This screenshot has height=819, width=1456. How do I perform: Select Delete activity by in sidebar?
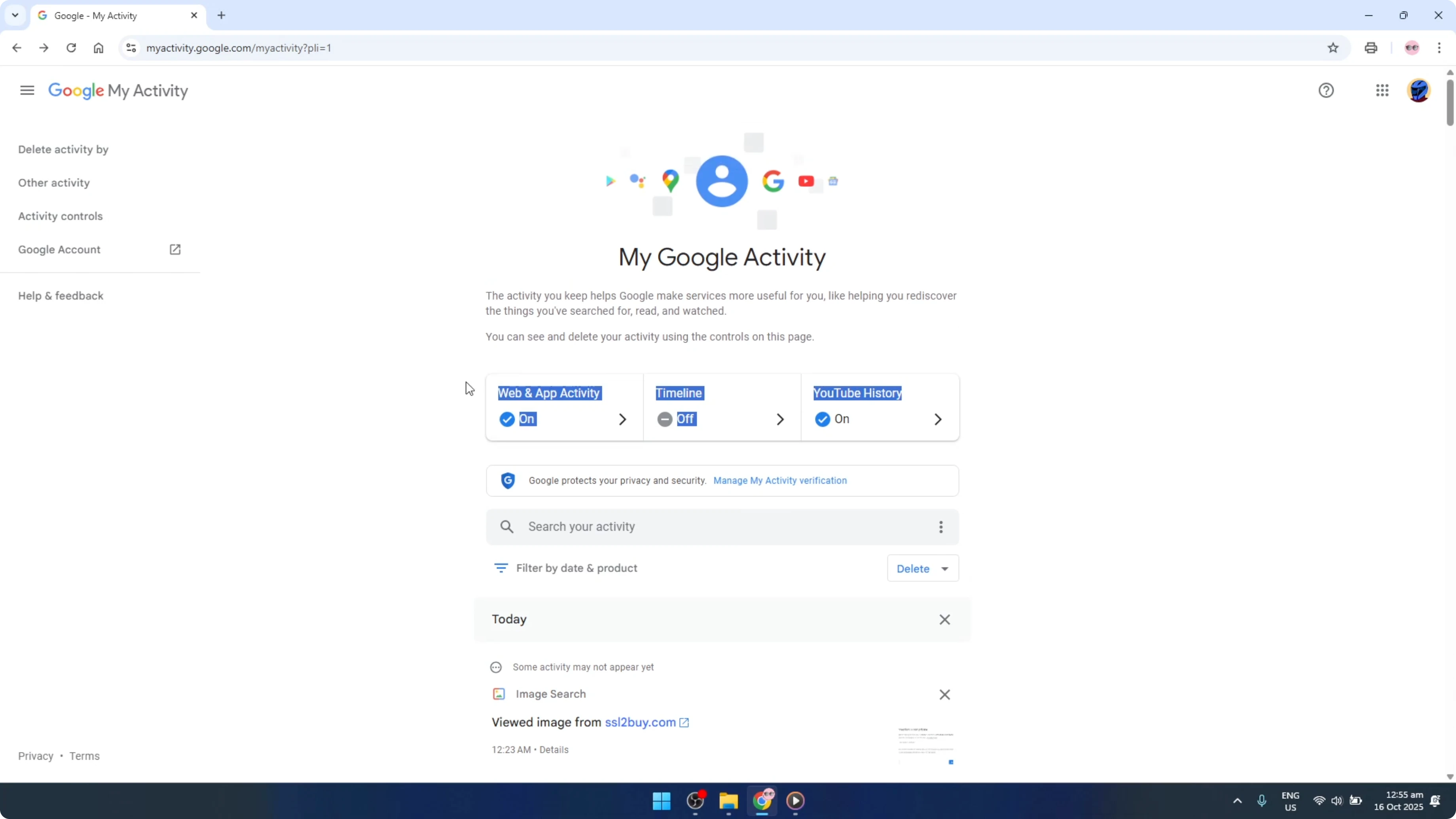[63, 149]
